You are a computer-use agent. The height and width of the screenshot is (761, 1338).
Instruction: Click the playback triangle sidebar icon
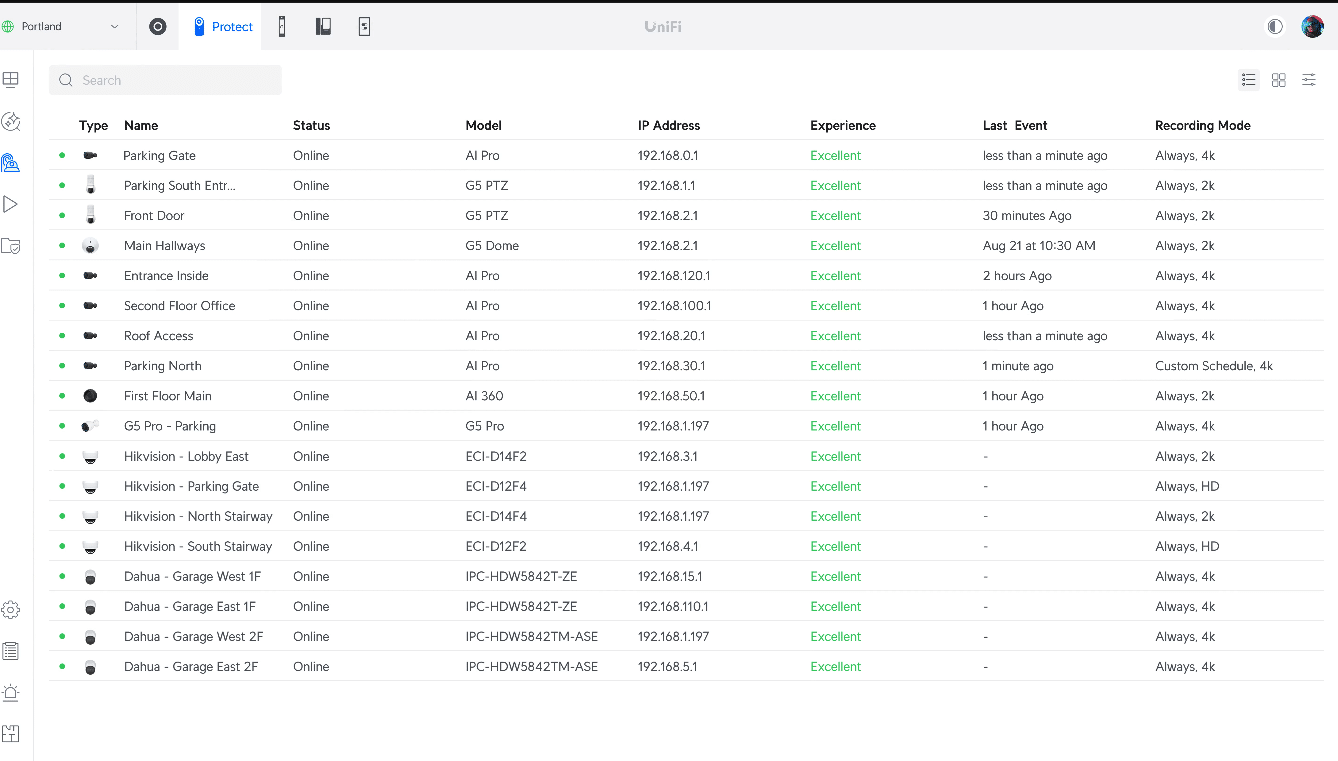tap(11, 204)
